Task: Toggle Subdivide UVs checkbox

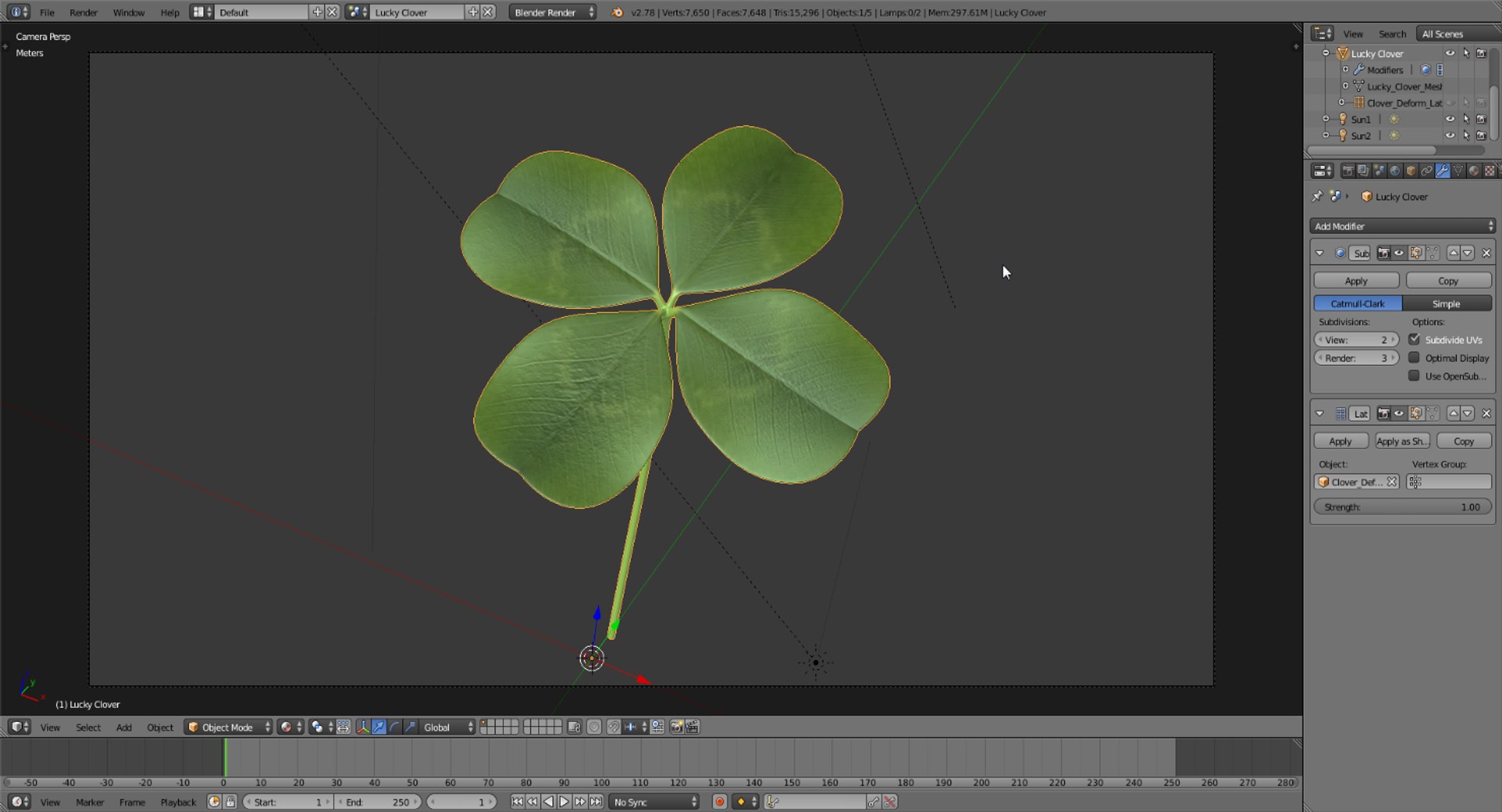Action: 1414,340
